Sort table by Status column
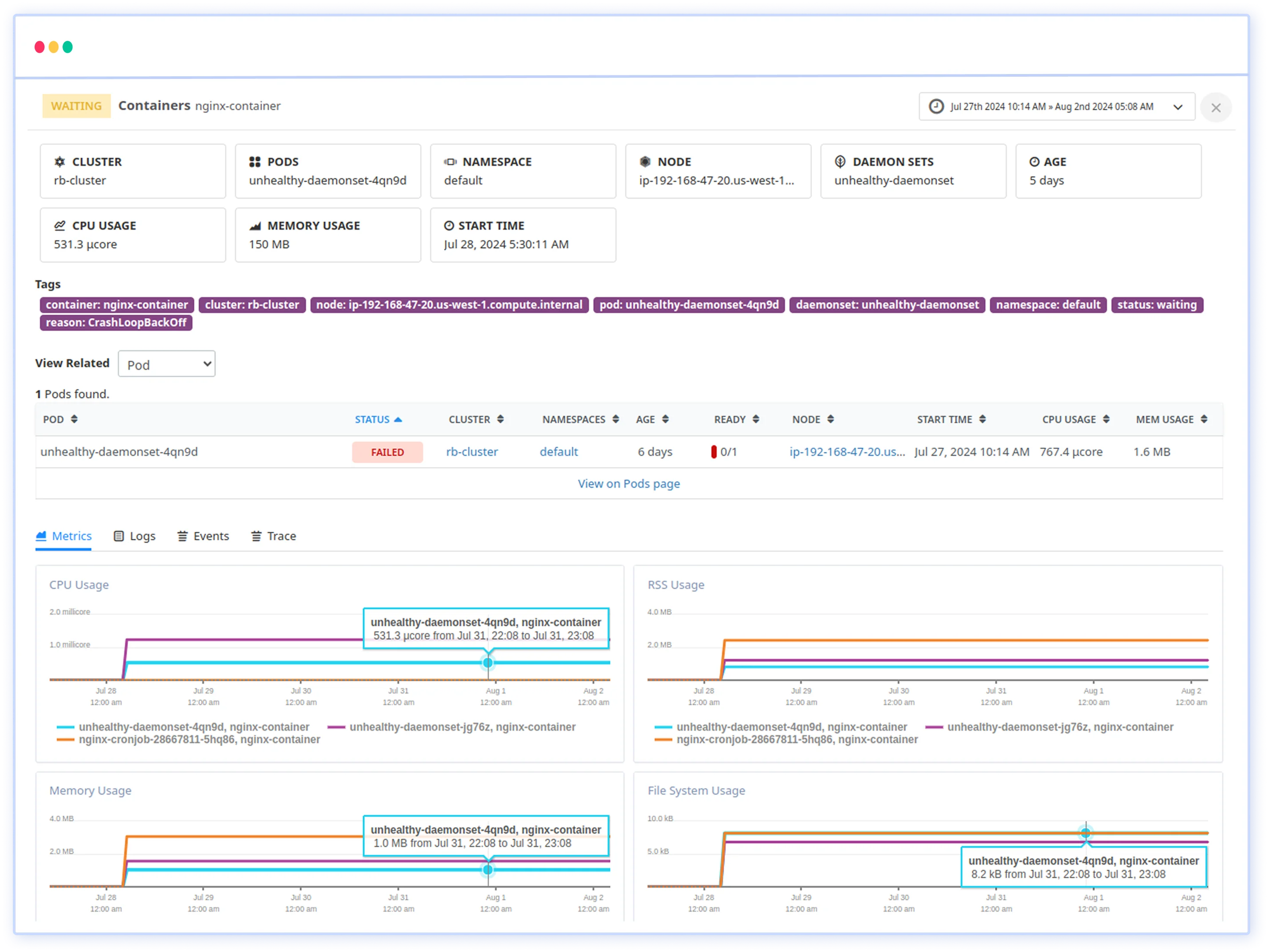The width and height of the screenshot is (1268, 952). (x=378, y=419)
